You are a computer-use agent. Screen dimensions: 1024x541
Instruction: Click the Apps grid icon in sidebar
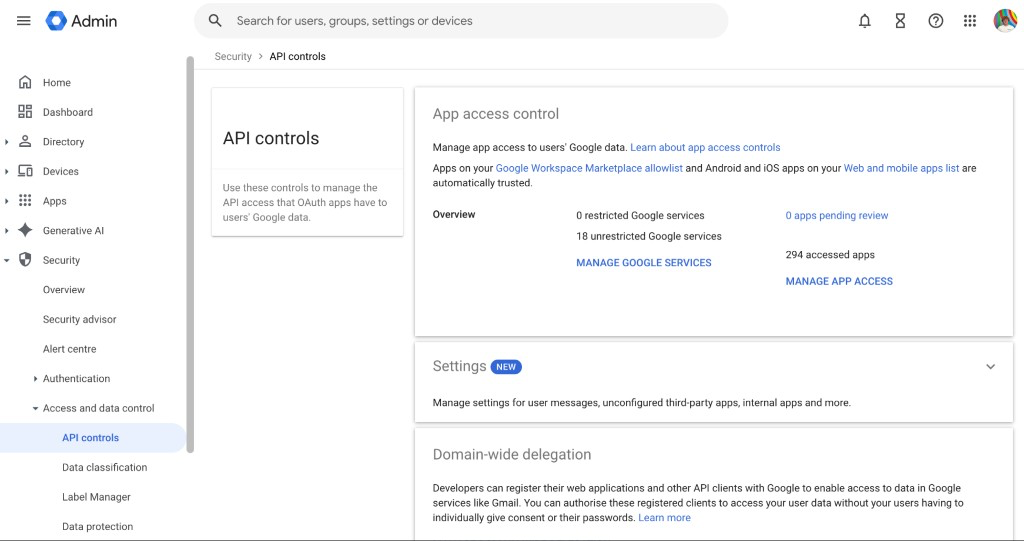(x=25, y=201)
